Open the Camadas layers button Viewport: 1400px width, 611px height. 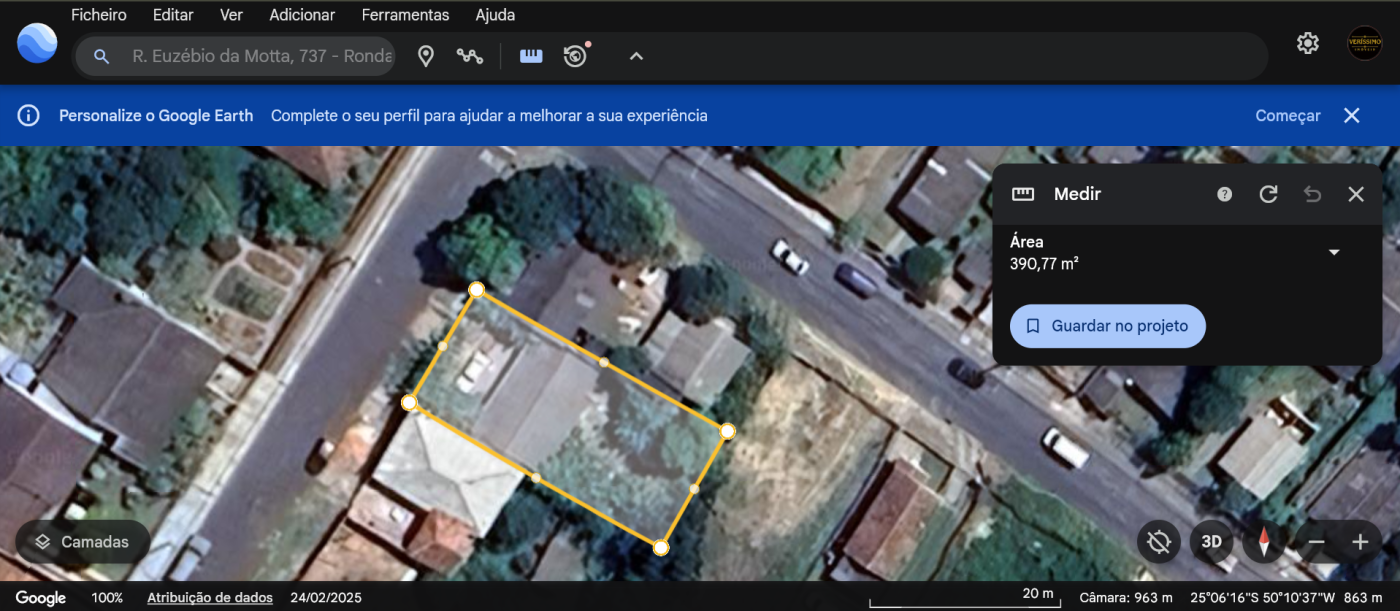point(82,542)
